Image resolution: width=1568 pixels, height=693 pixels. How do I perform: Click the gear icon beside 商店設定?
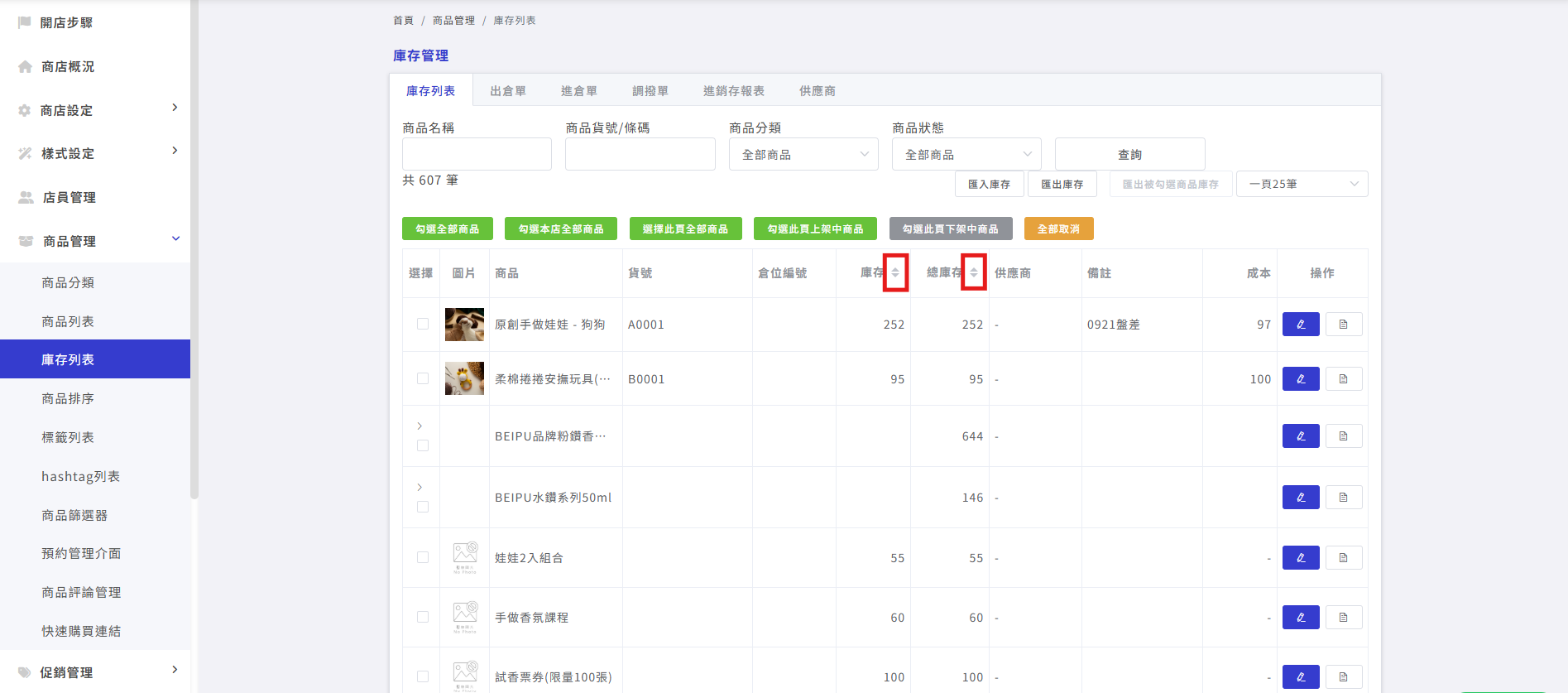tap(25, 110)
